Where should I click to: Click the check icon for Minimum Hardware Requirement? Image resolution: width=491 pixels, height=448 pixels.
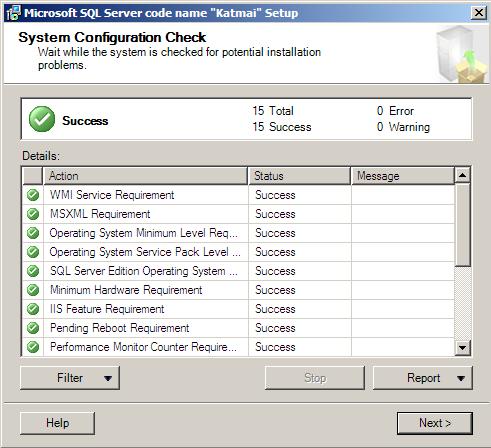point(33,290)
